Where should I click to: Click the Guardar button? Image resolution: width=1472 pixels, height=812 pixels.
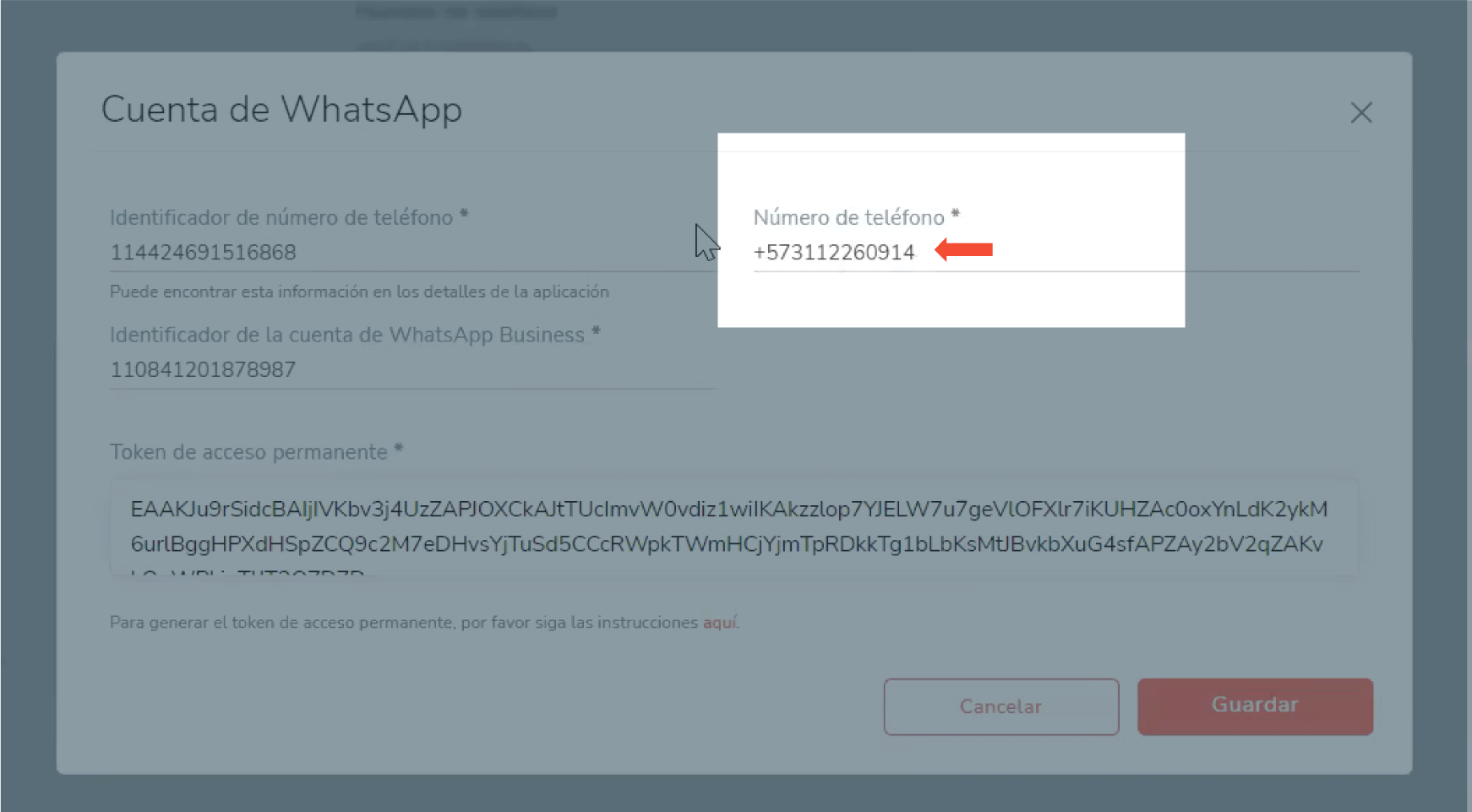point(1255,706)
